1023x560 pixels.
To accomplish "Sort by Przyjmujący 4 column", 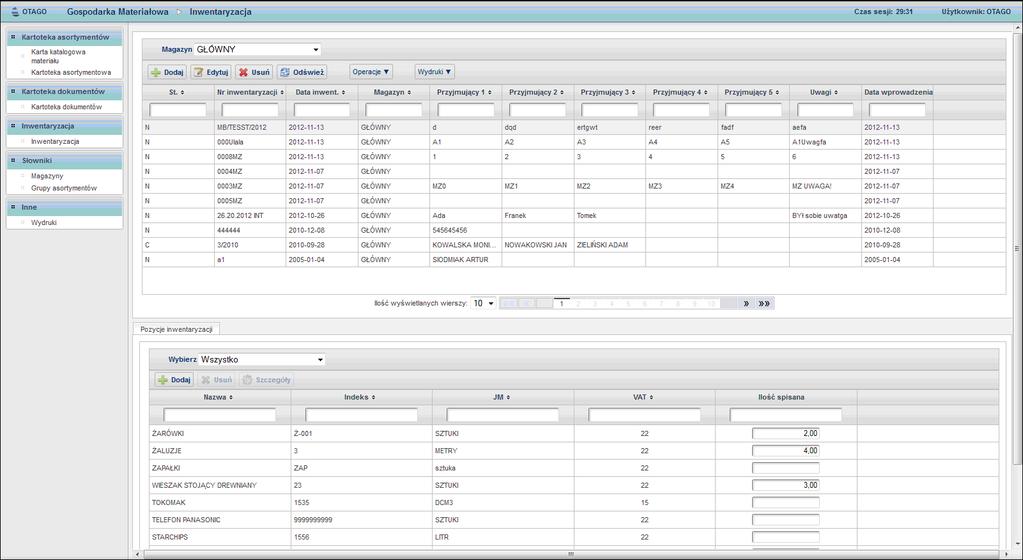I will tap(680, 92).
